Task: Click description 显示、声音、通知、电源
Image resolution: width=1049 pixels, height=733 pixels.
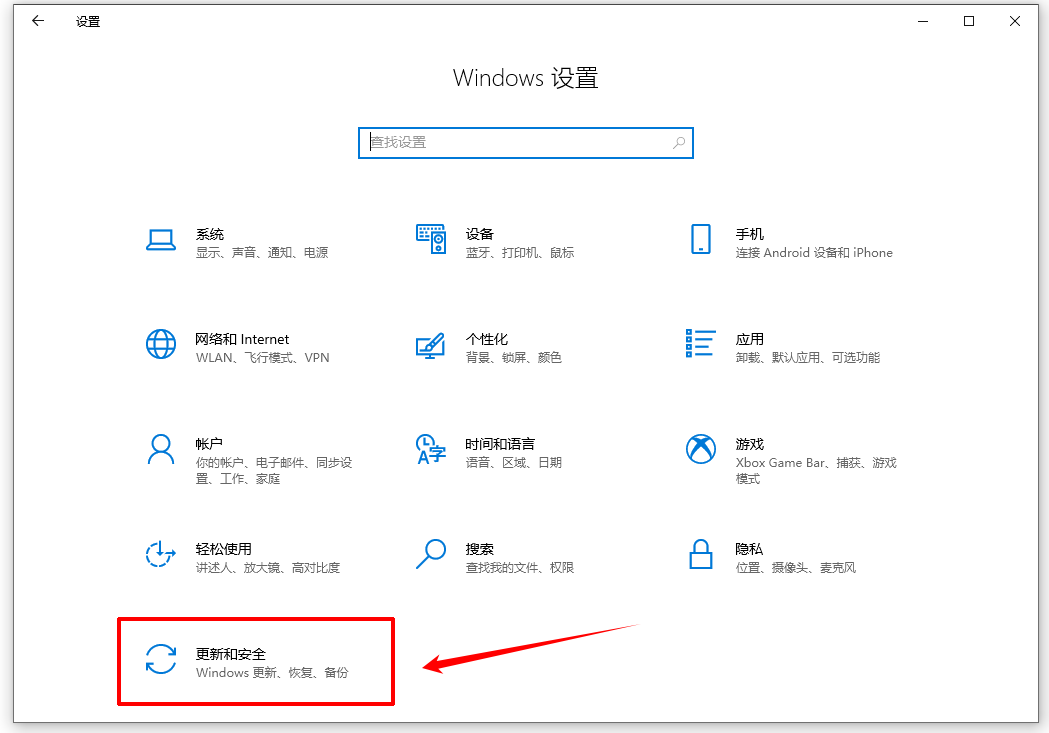Action: click(262, 253)
